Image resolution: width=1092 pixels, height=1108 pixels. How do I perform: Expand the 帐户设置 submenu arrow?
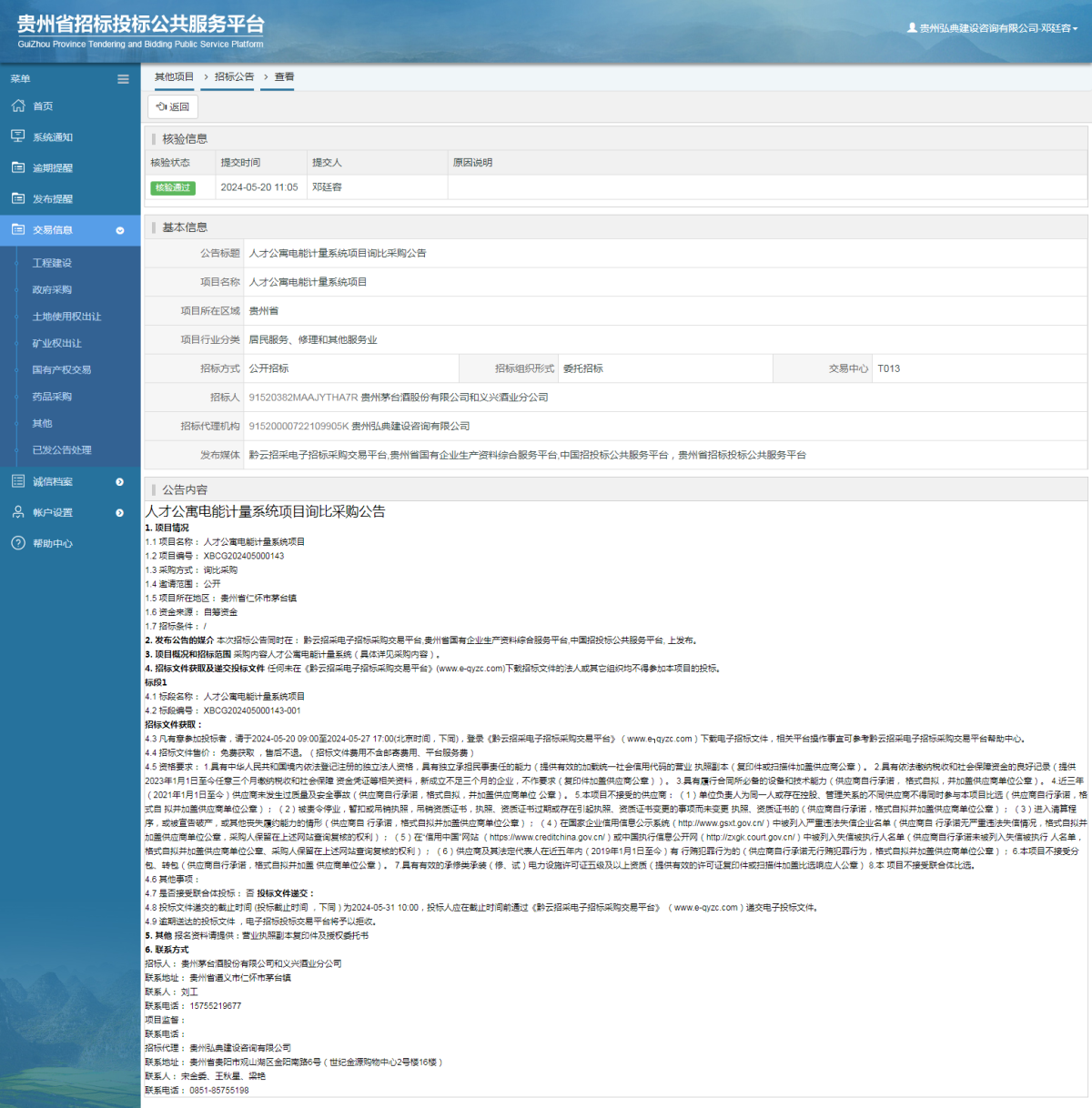[119, 513]
